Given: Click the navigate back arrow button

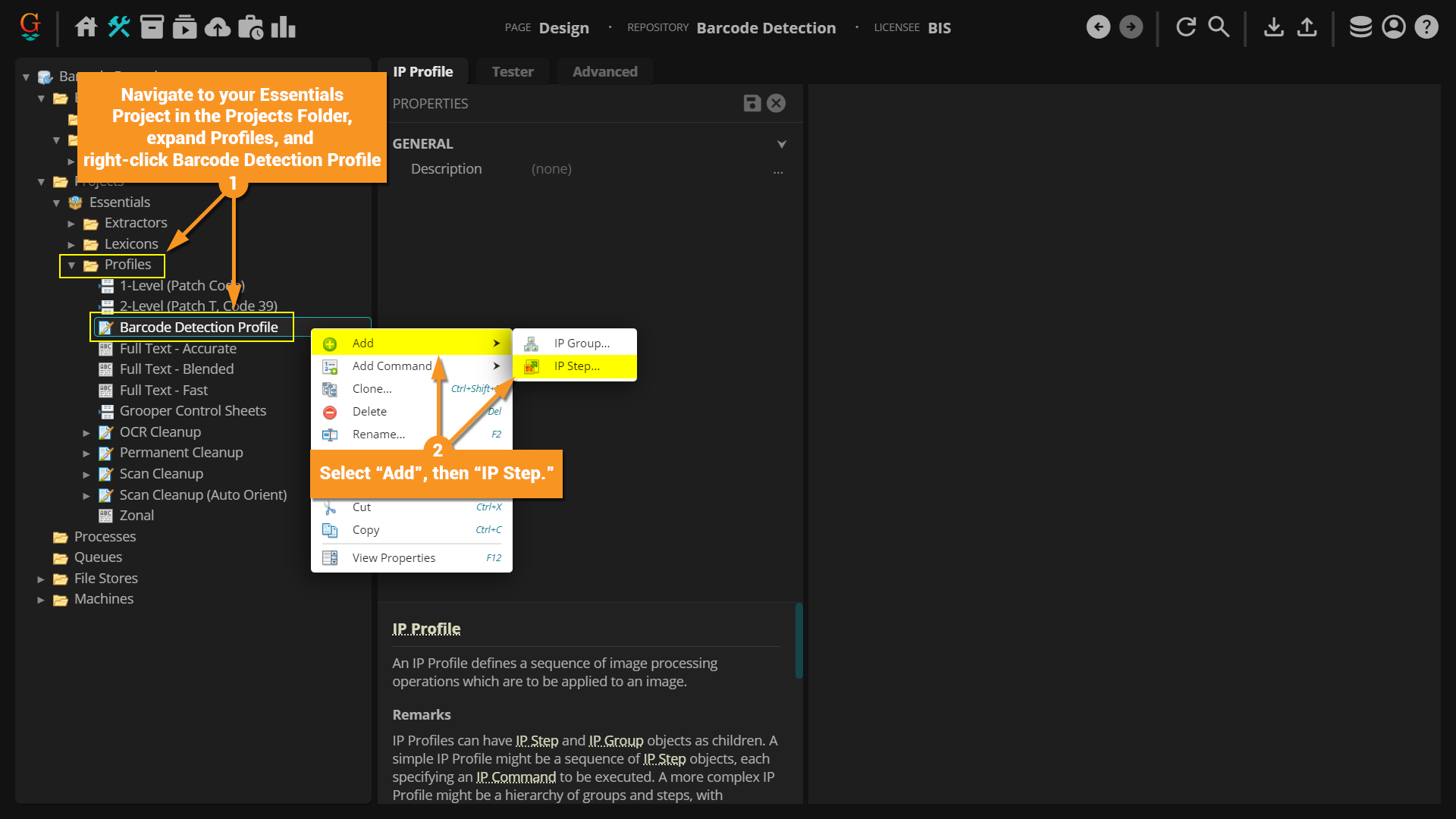Looking at the screenshot, I should tap(1097, 27).
